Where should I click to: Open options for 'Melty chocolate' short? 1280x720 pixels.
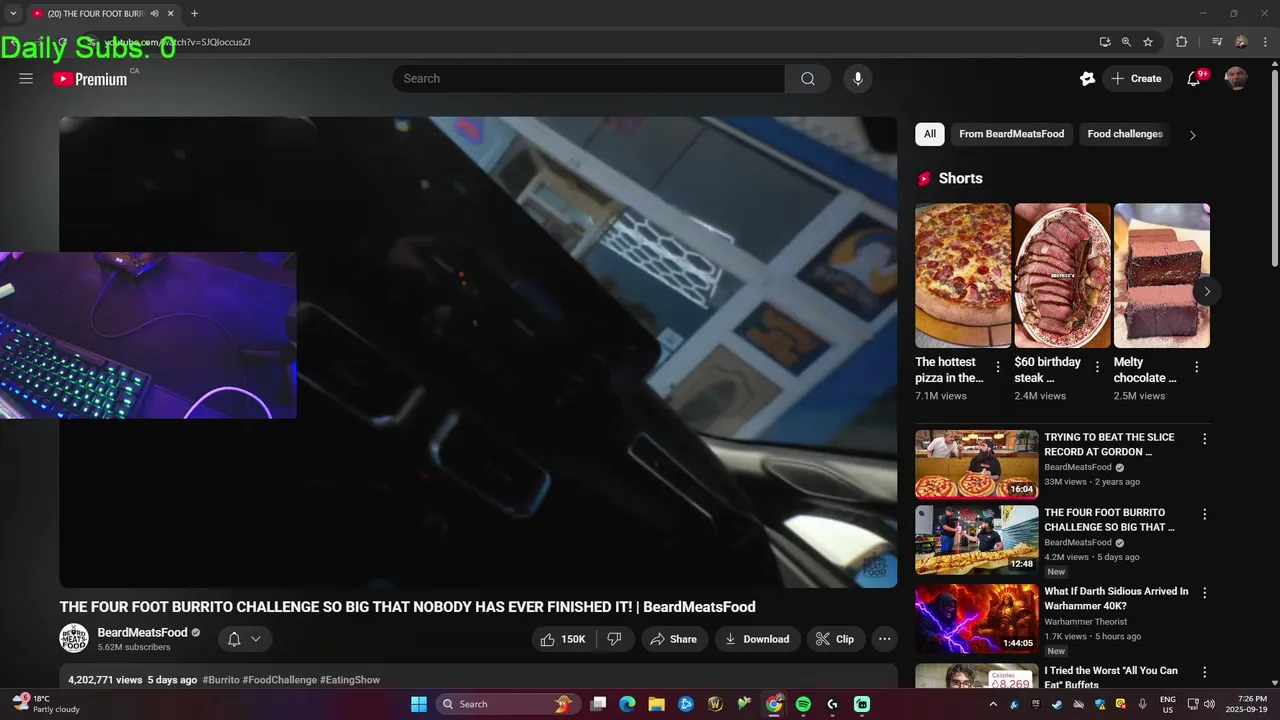[1196, 367]
